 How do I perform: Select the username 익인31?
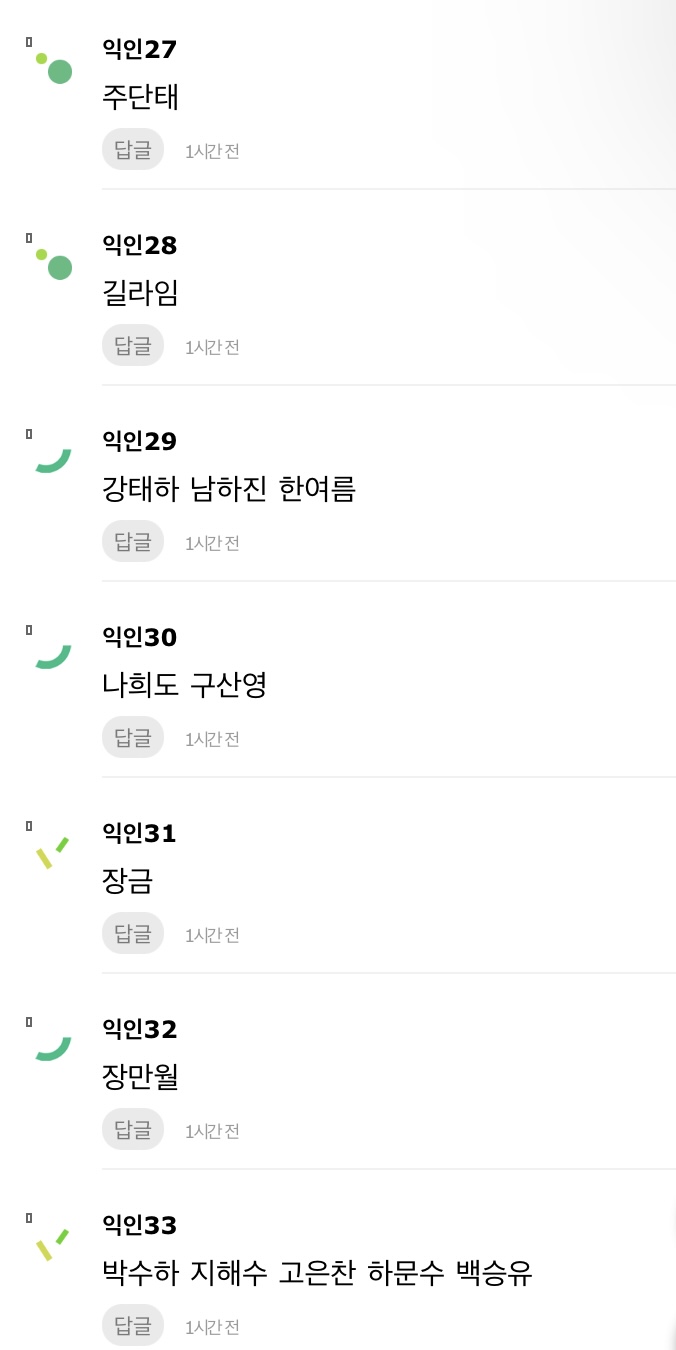(139, 833)
